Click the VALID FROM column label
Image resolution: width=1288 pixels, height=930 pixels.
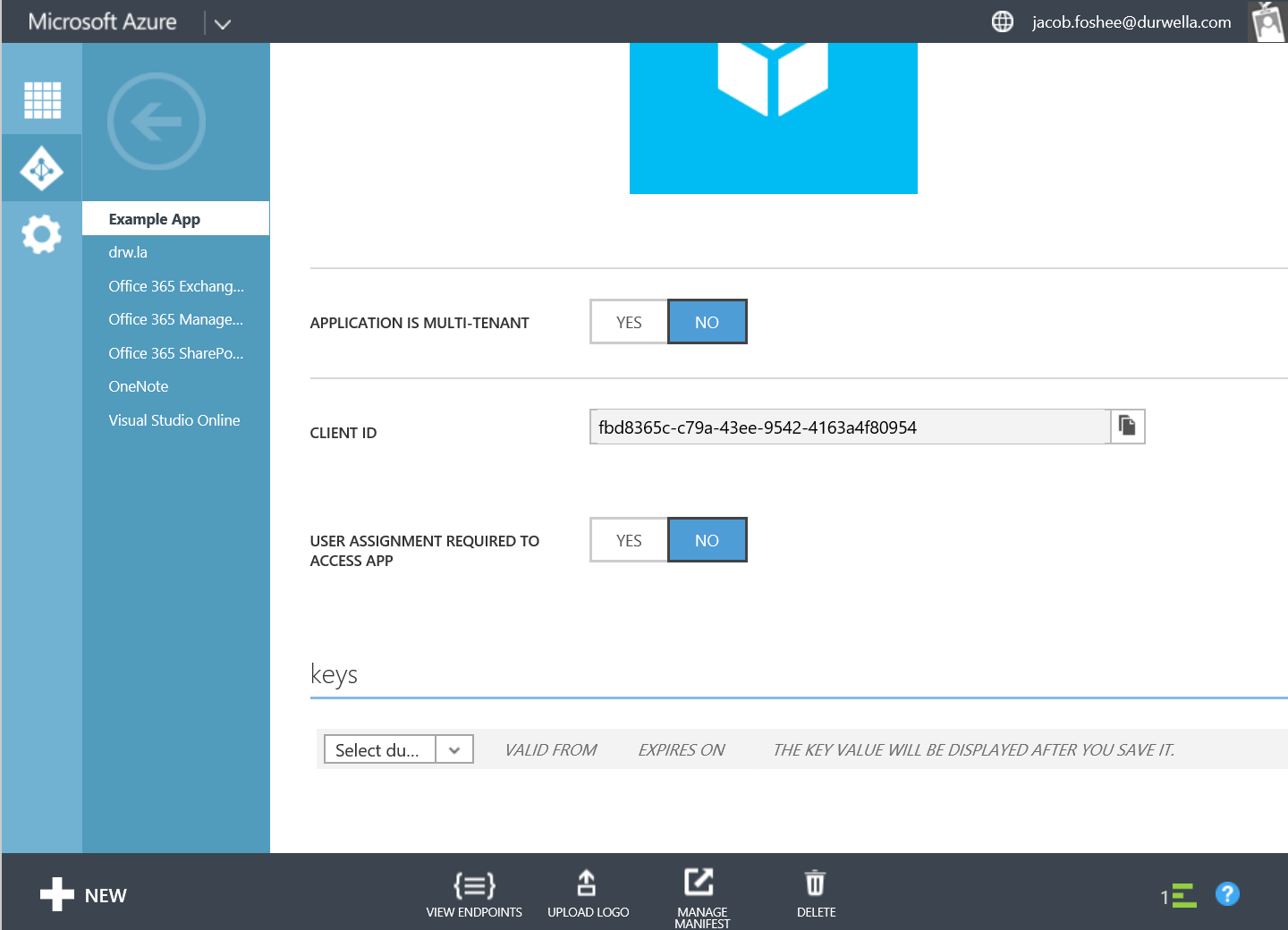(x=551, y=749)
